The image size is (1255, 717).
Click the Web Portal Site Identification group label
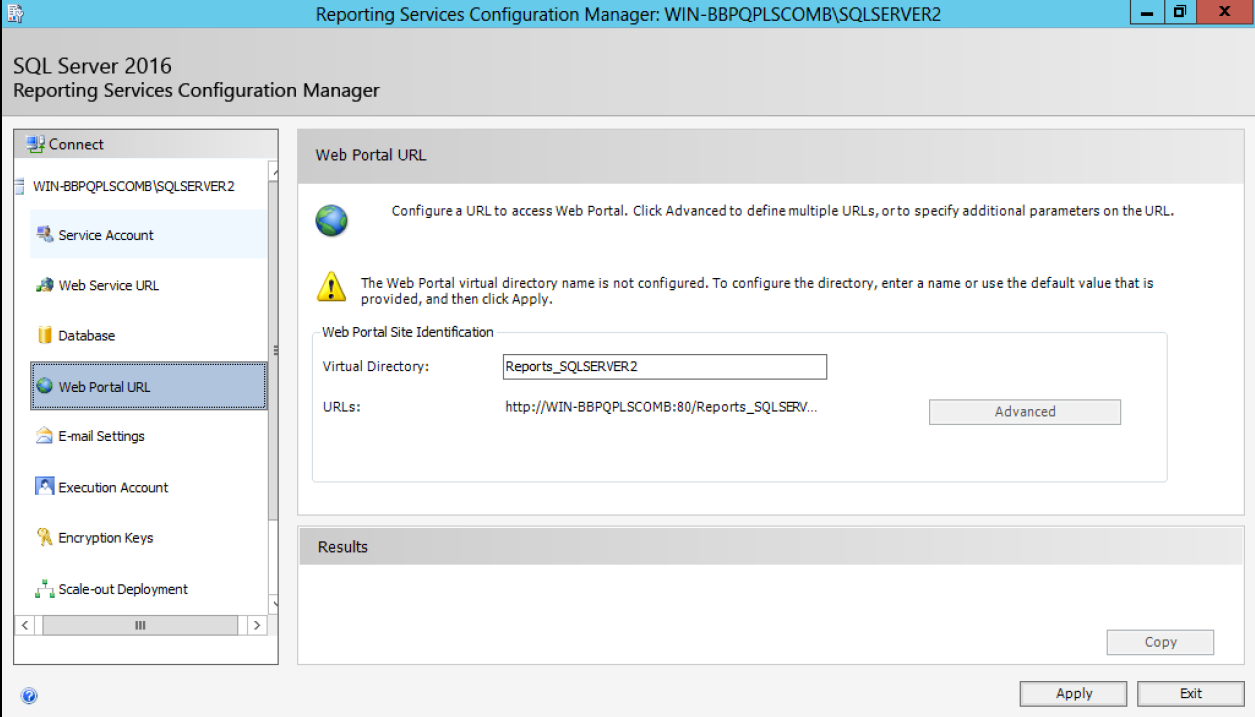[x=408, y=332]
